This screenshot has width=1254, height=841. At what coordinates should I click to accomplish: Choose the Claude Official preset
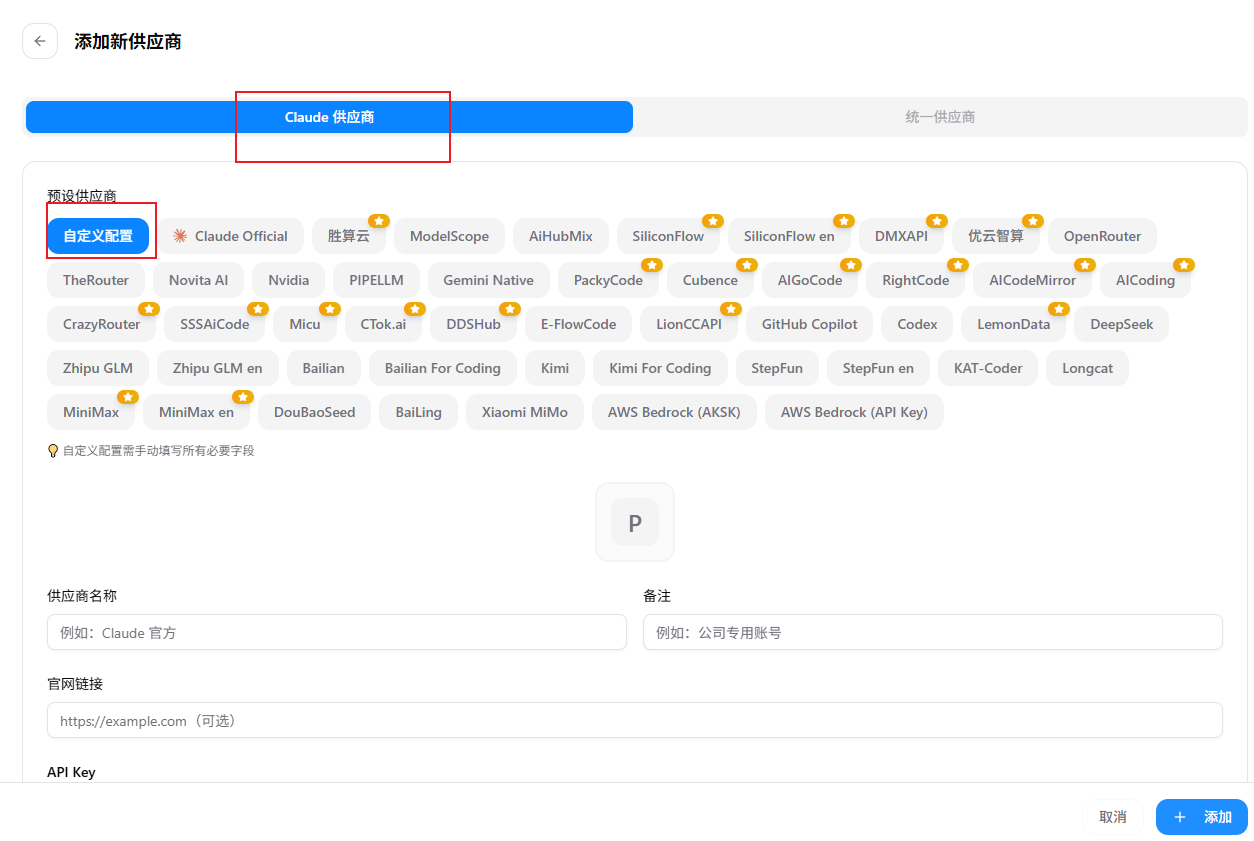click(x=230, y=236)
